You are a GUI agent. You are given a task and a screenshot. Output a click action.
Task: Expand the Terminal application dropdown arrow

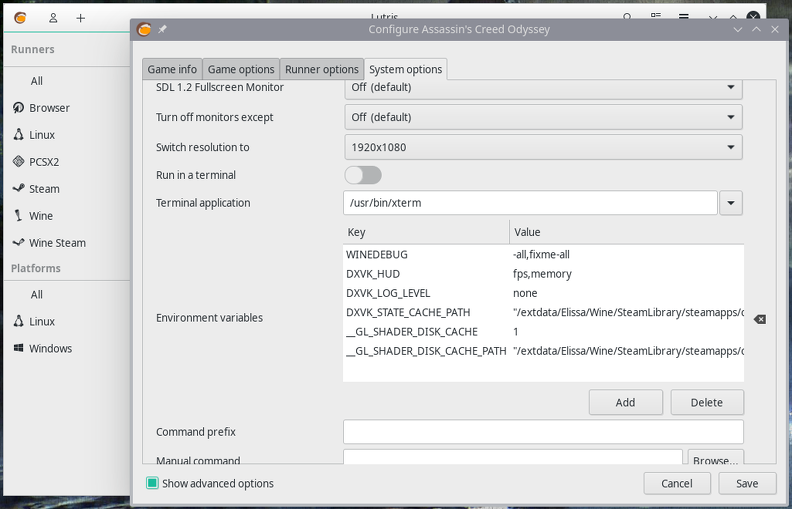(x=731, y=203)
